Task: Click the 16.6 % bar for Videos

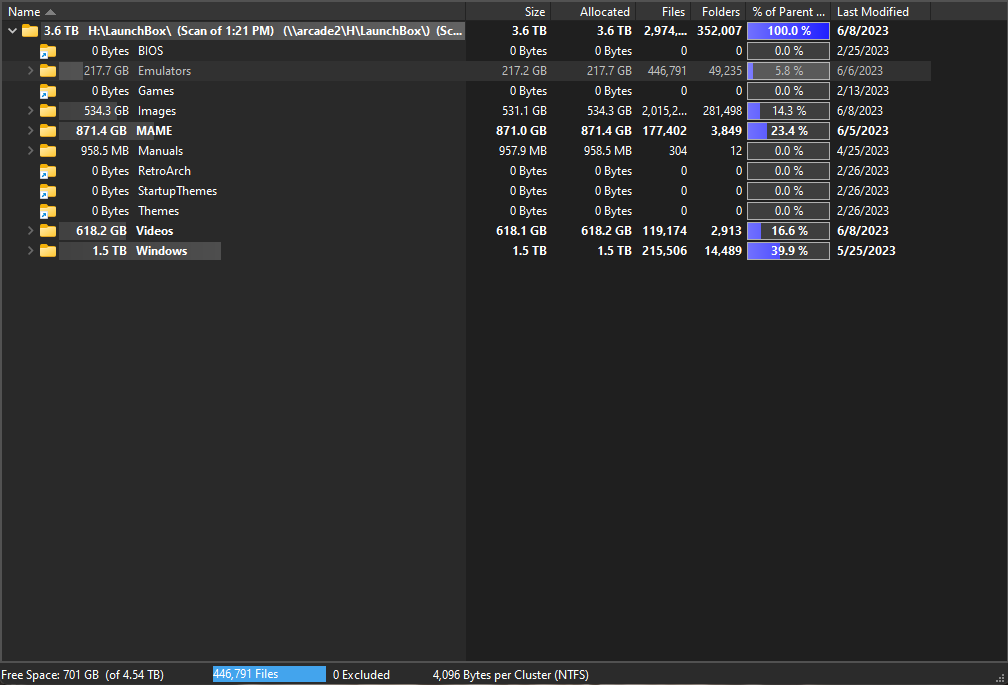Action: [x=788, y=231]
